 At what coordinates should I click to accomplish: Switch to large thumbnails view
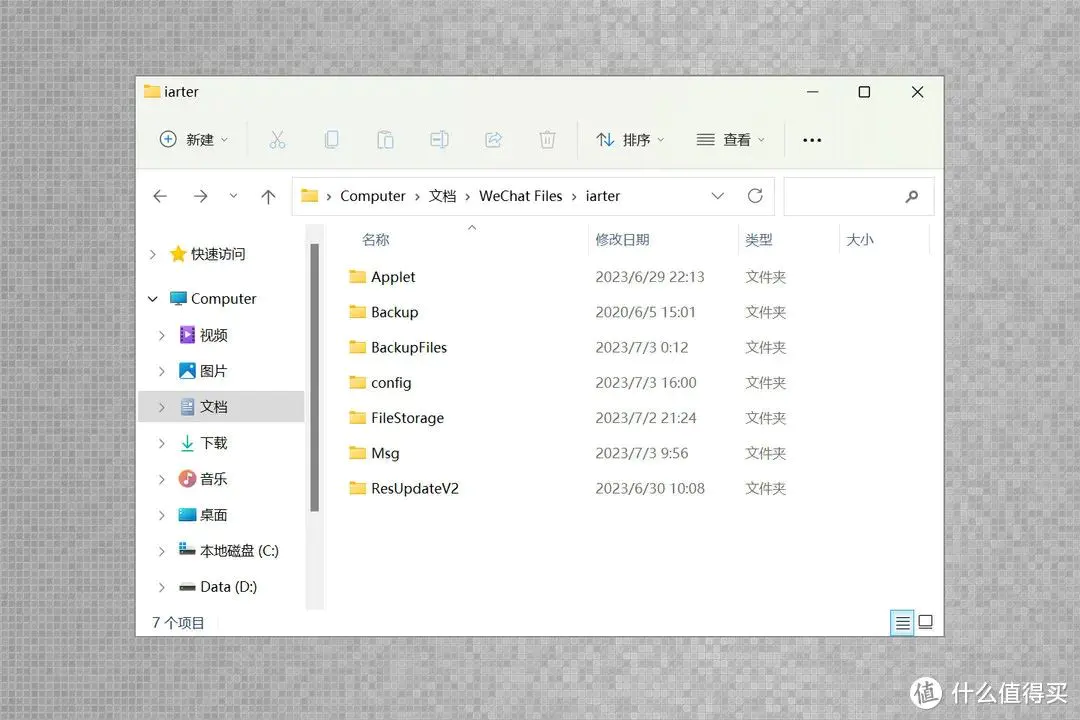[926, 623]
